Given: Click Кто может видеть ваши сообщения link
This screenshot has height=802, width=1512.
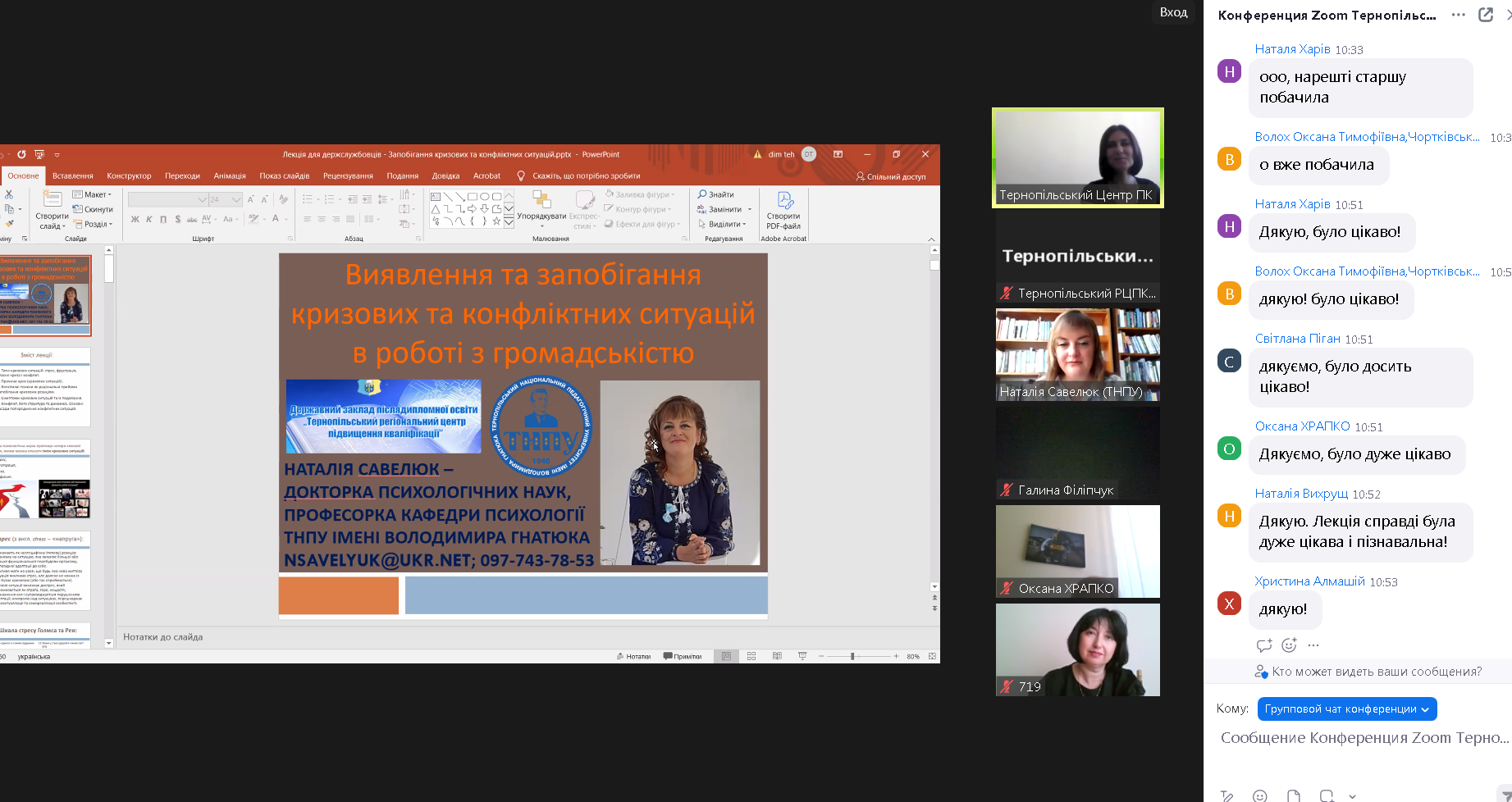Looking at the screenshot, I should pyautogui.click(x=1377, y=672).
